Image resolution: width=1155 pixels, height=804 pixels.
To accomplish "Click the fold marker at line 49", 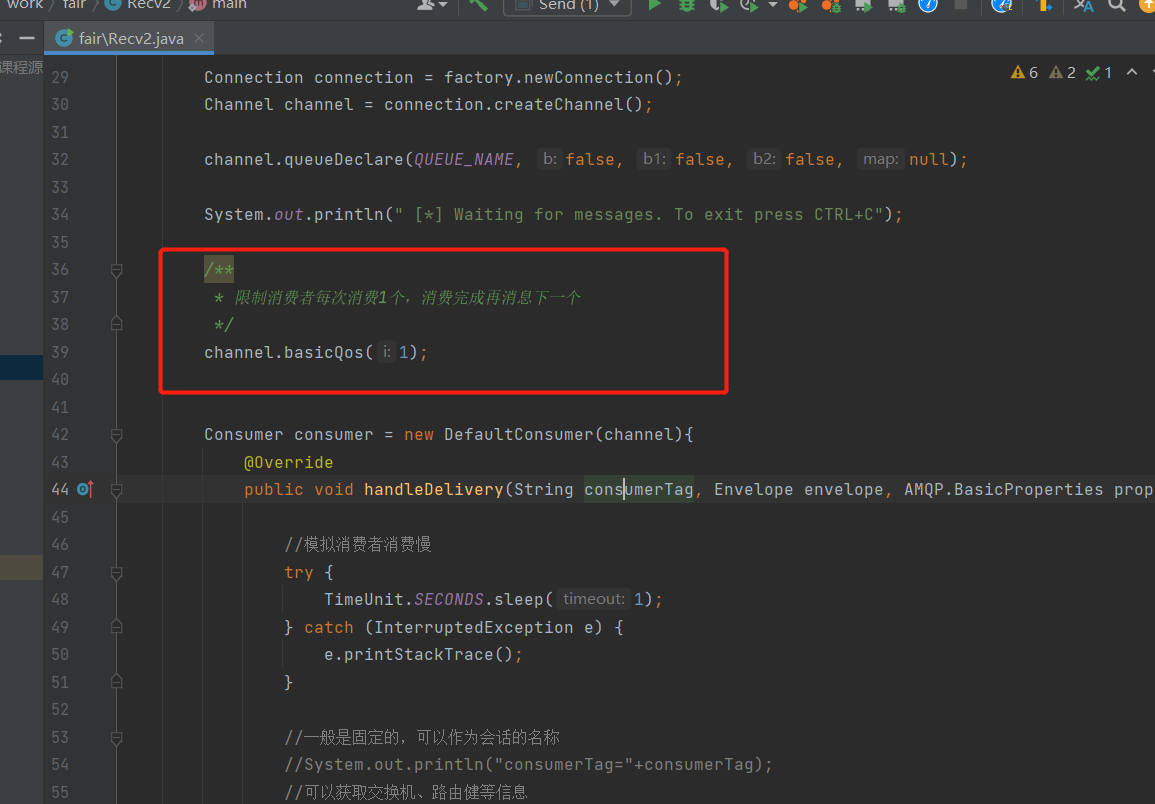I will pos(116,626).
